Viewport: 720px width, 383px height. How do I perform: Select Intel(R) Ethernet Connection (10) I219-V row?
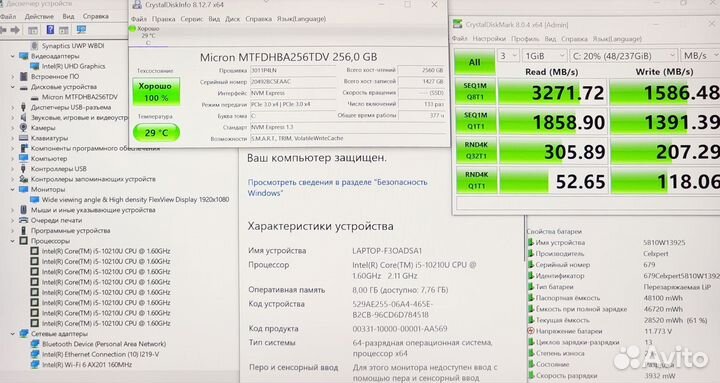tap(101, 354)
